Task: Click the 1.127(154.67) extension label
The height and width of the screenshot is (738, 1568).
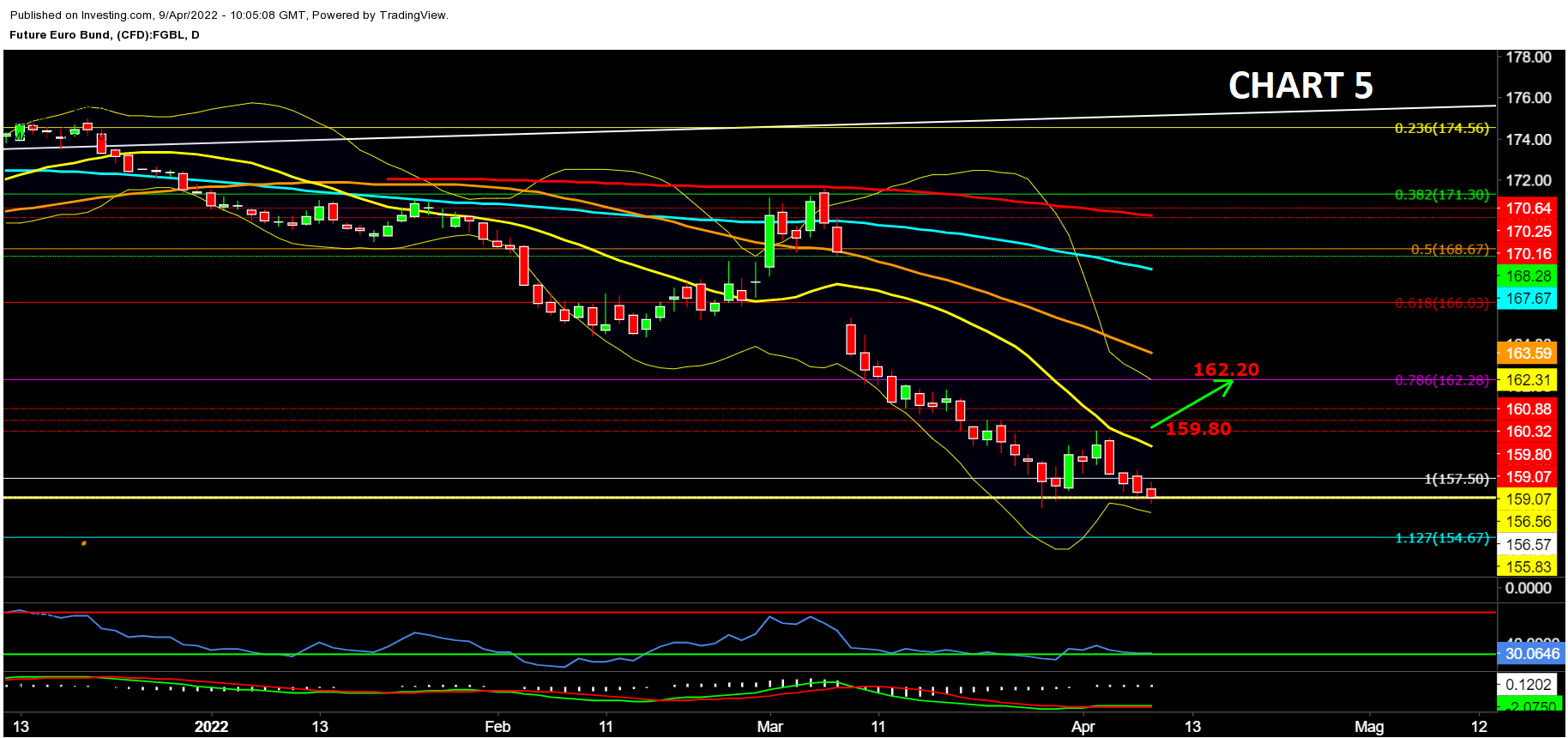Action: (1441, 538)
